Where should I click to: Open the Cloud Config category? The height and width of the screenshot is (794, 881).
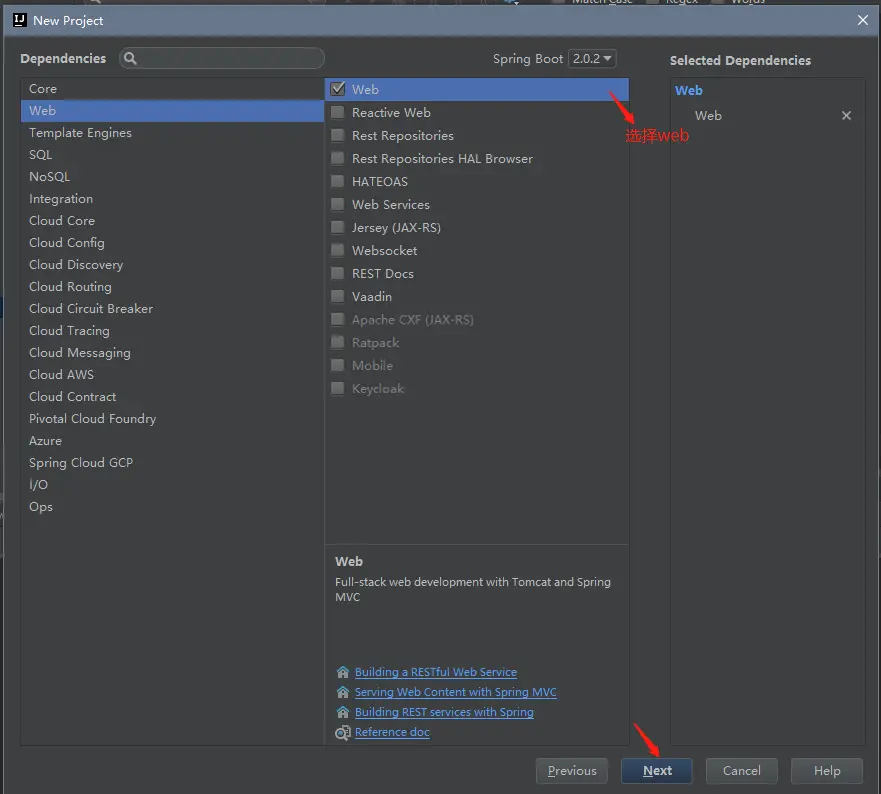tap(172, 242)
